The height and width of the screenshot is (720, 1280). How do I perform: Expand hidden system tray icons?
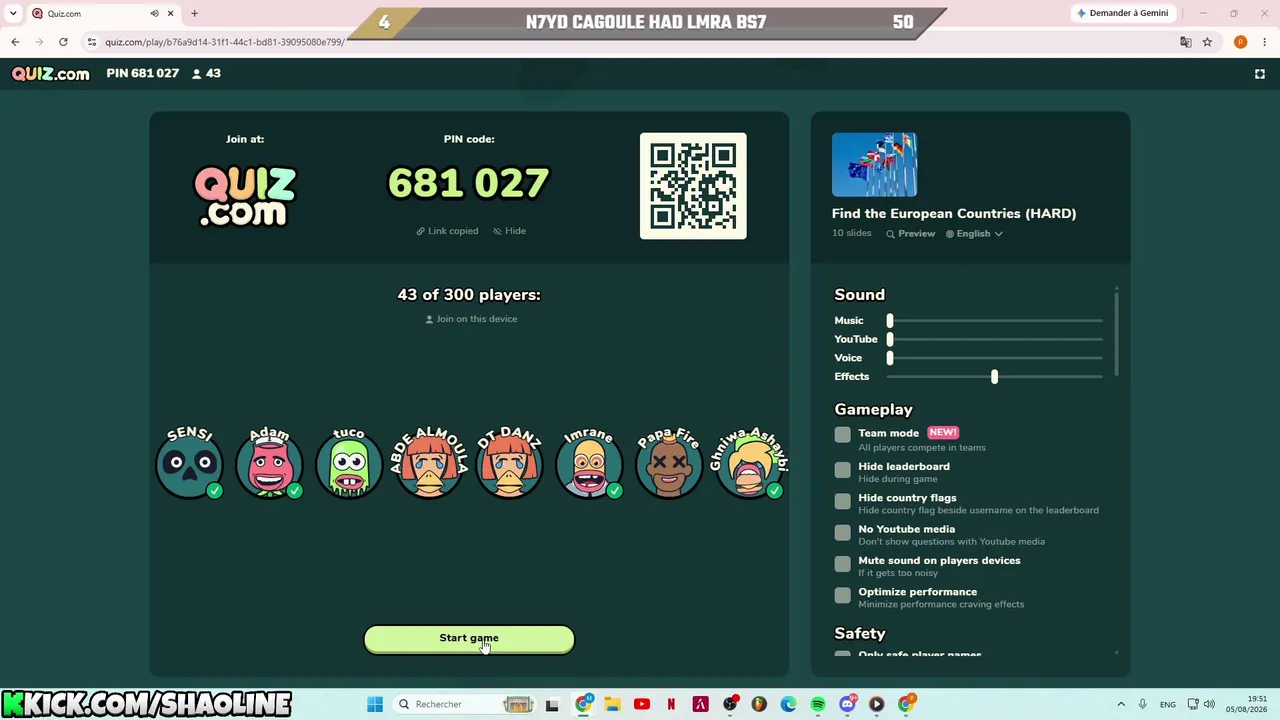click(x=1121, y=704)
